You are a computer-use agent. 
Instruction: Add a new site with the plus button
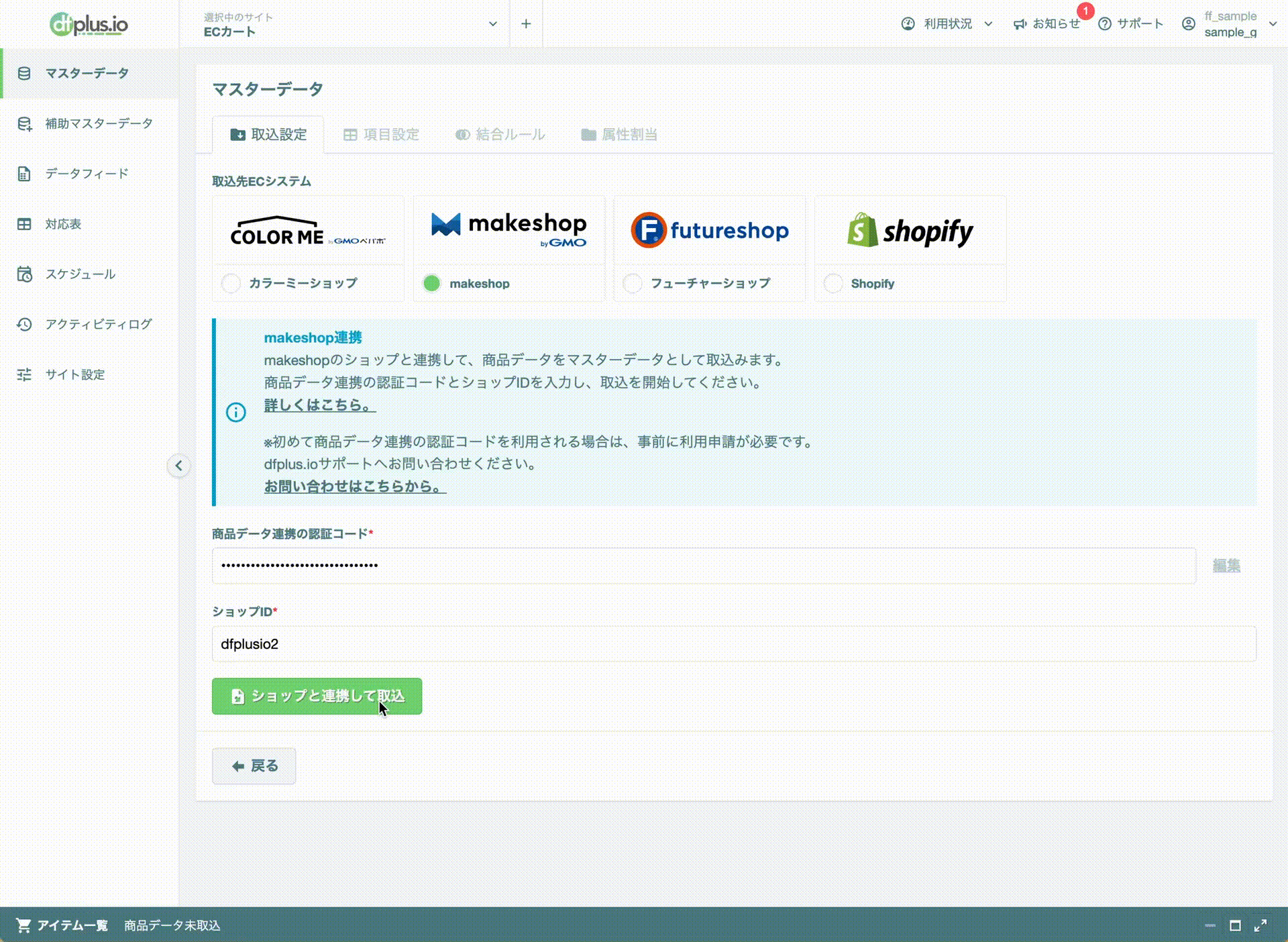(526, 24)
